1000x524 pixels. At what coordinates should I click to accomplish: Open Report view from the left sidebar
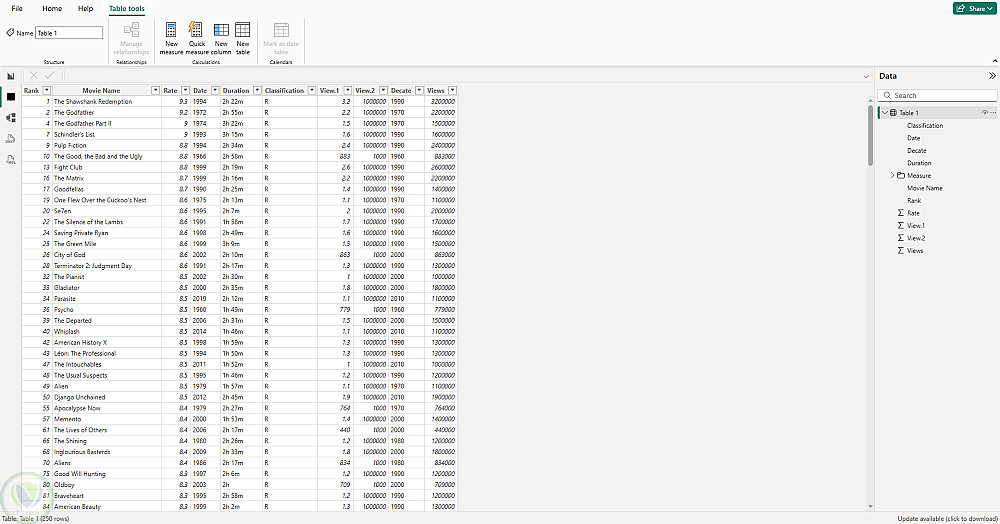point(11,76)
